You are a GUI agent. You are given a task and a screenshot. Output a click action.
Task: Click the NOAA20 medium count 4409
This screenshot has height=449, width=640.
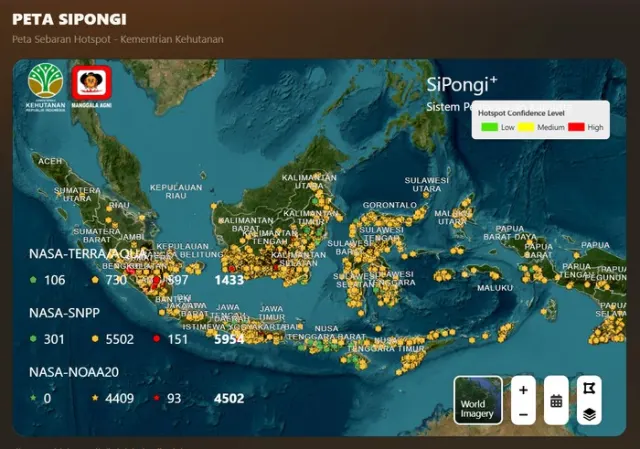point(120,398)
